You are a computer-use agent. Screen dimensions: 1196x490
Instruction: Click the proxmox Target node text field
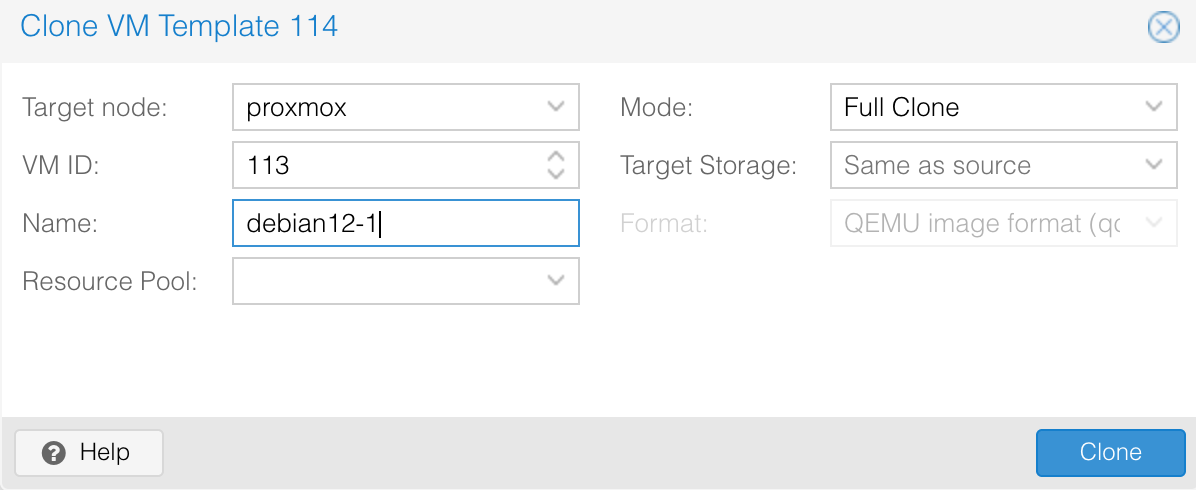[x=385, y=107]
